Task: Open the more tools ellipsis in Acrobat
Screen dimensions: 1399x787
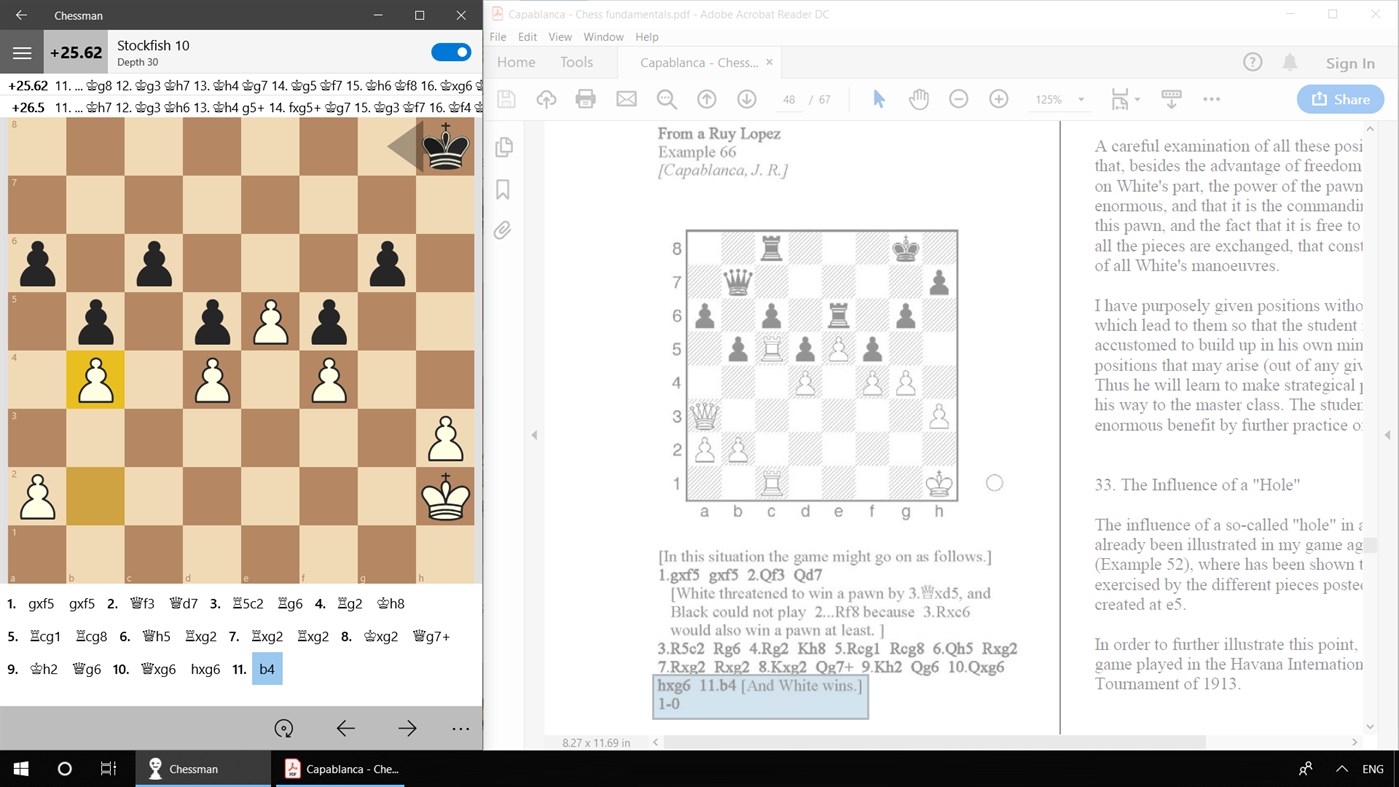Action: point(1212,98)
